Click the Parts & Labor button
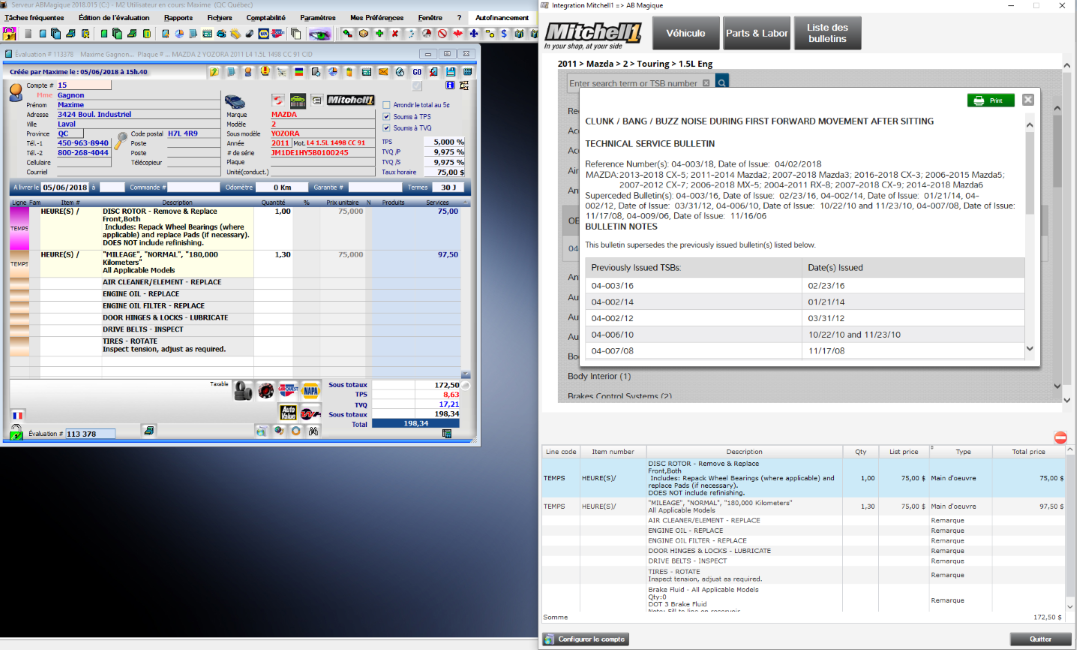 tap(756, 33)
